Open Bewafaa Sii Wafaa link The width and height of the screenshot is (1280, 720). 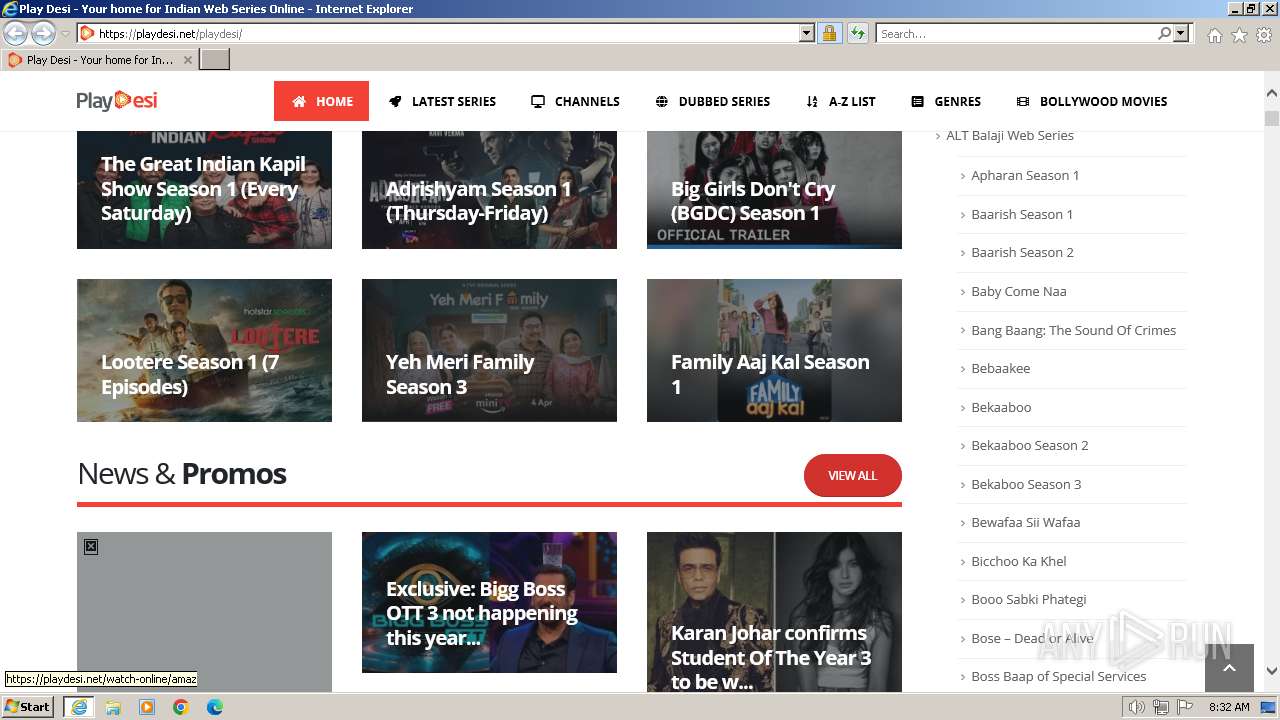1025,522
